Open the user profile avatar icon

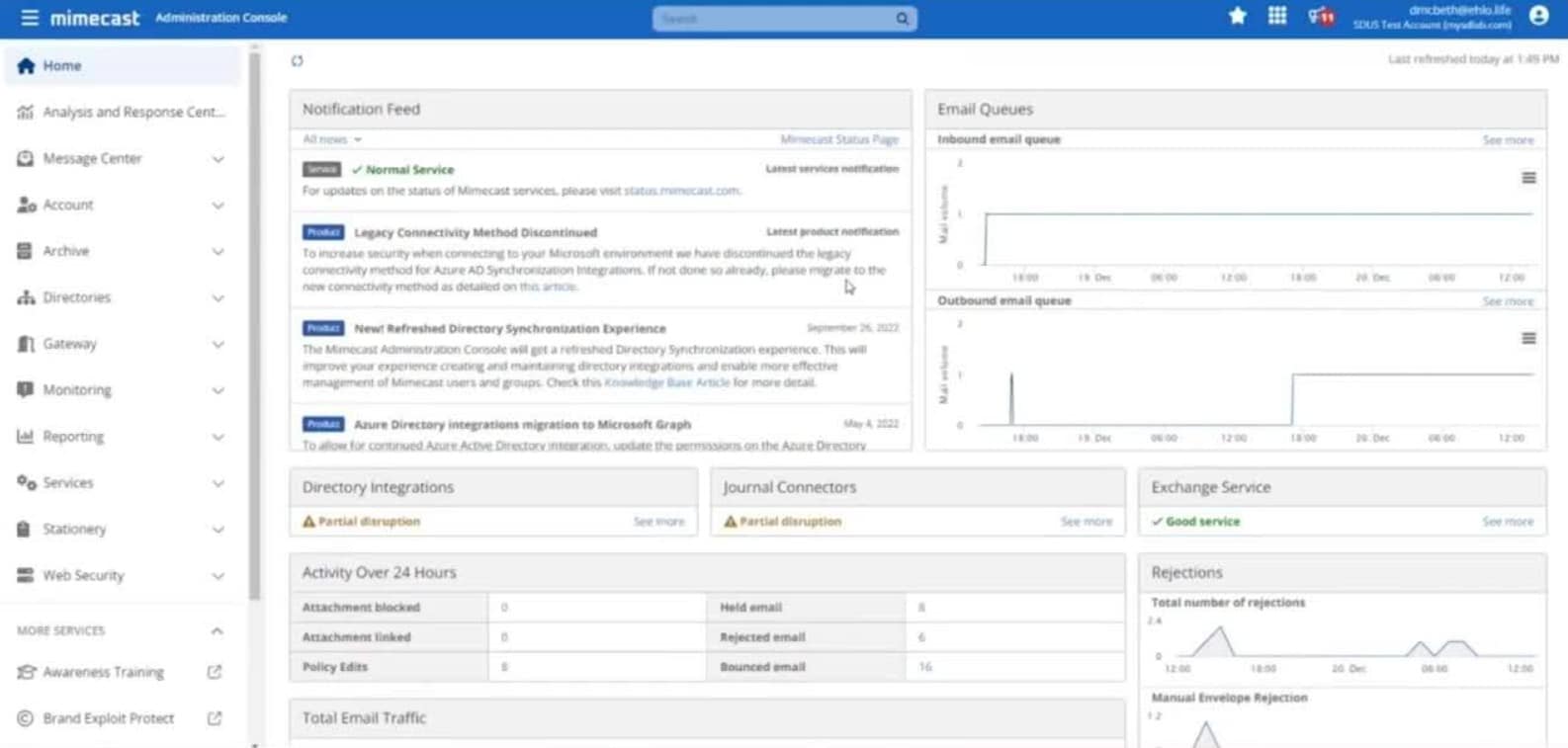click(1538, 16)
